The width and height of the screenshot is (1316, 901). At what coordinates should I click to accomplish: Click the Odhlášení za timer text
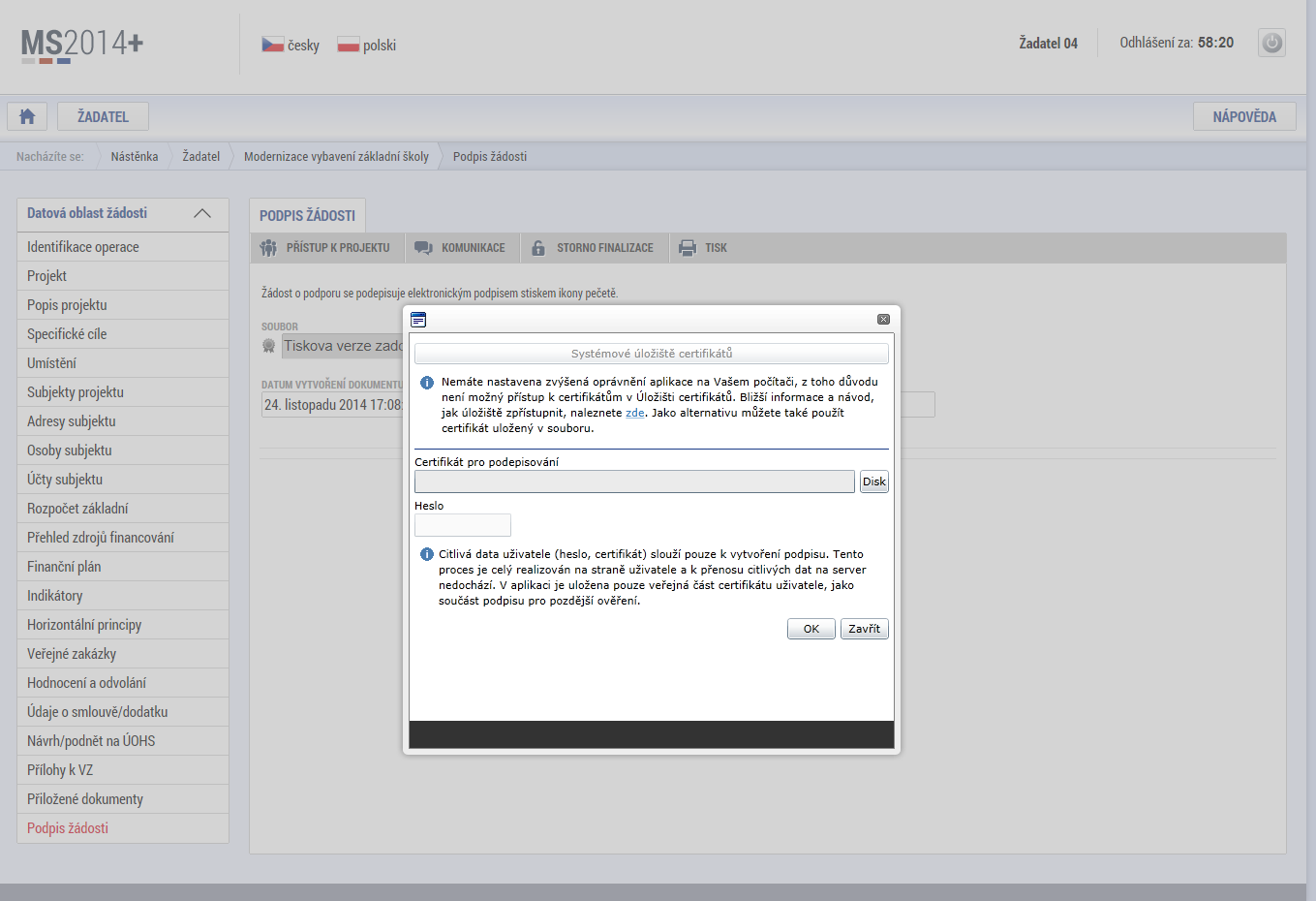(x=1177, y=43)
